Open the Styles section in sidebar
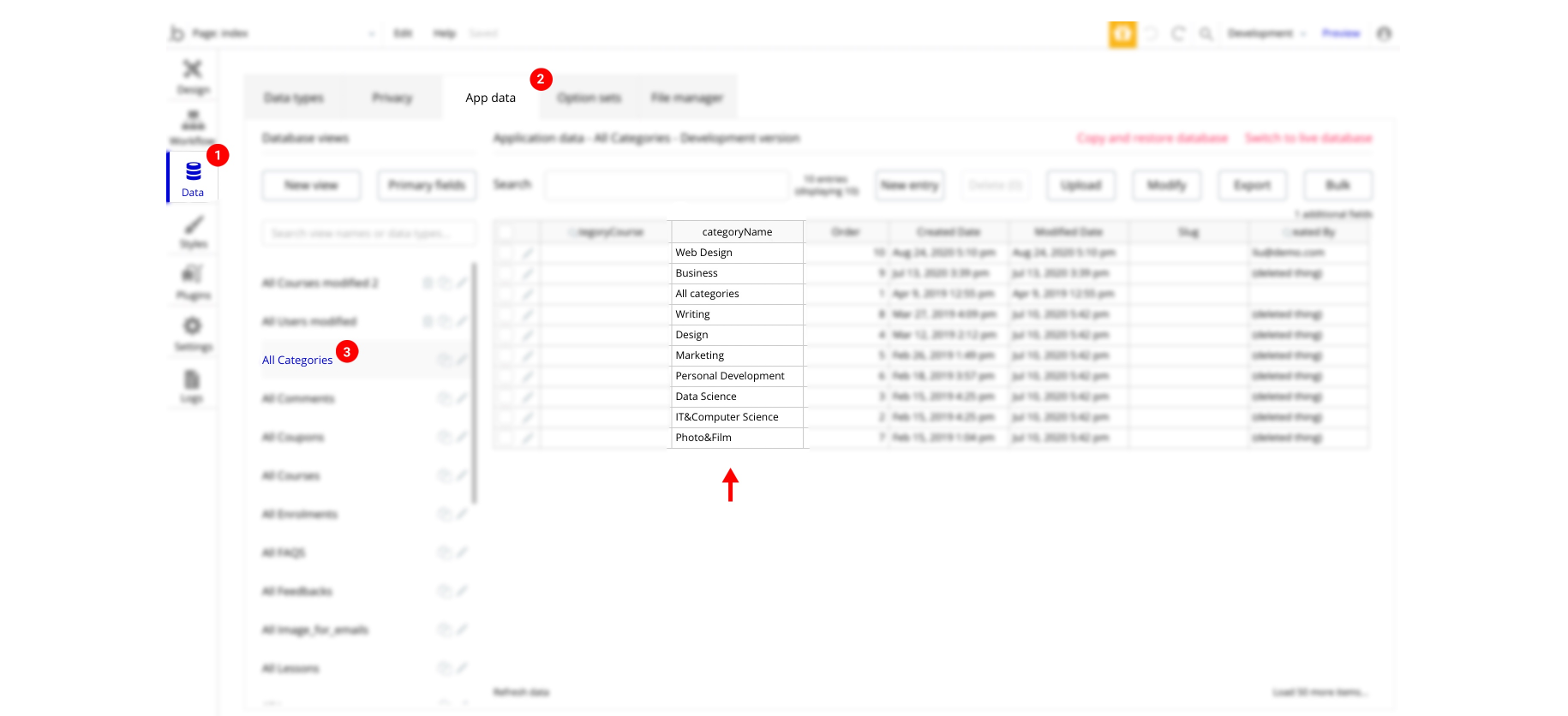The height and width of the screenshot is (716, 1568). point(194,231)
